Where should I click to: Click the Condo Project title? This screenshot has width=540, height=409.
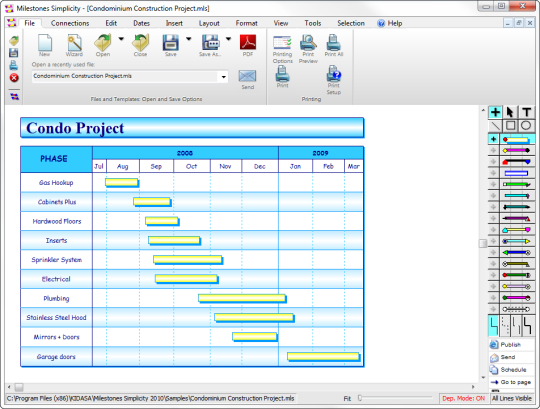(75, 128)
